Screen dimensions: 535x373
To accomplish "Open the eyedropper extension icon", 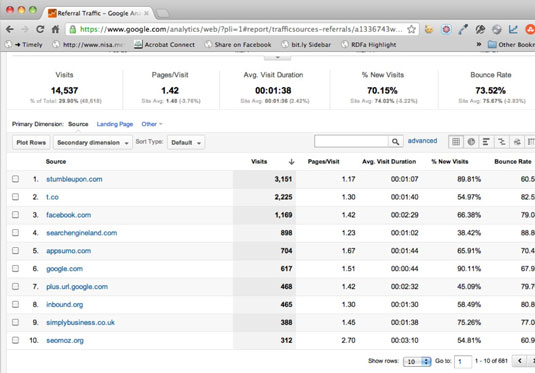I will click(x=463, y=30).
